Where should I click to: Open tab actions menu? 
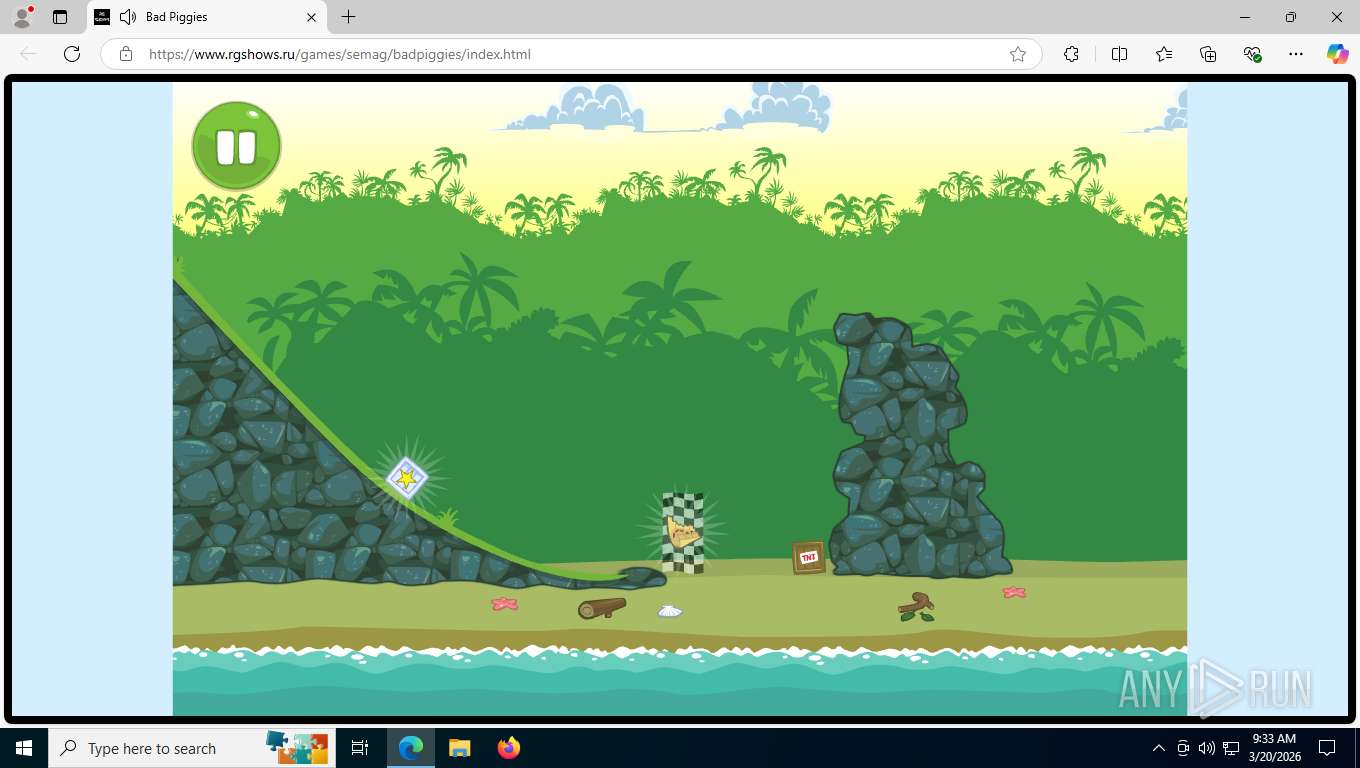[x=60, y=17]
